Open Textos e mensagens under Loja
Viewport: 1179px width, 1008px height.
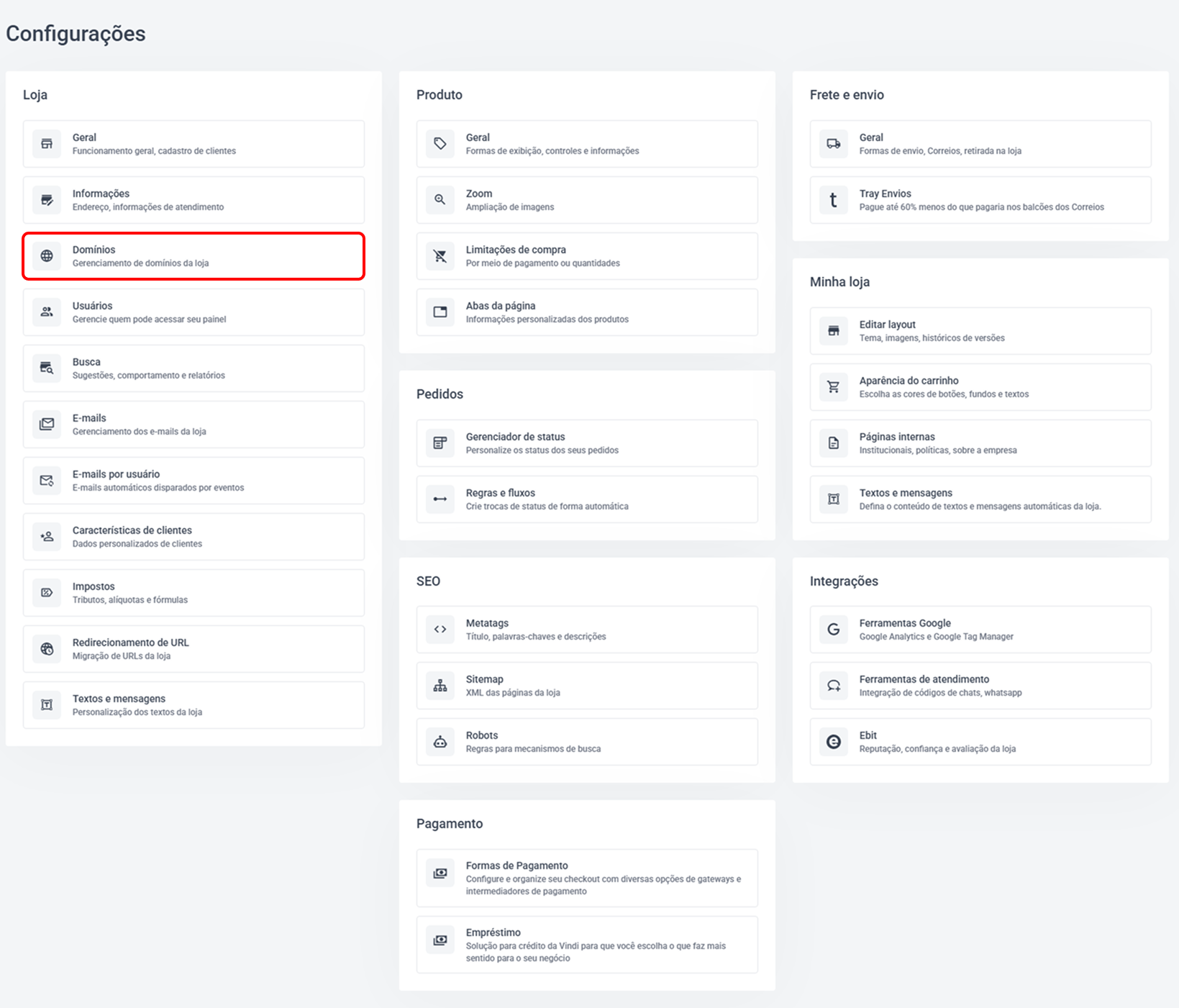point(194,705)
